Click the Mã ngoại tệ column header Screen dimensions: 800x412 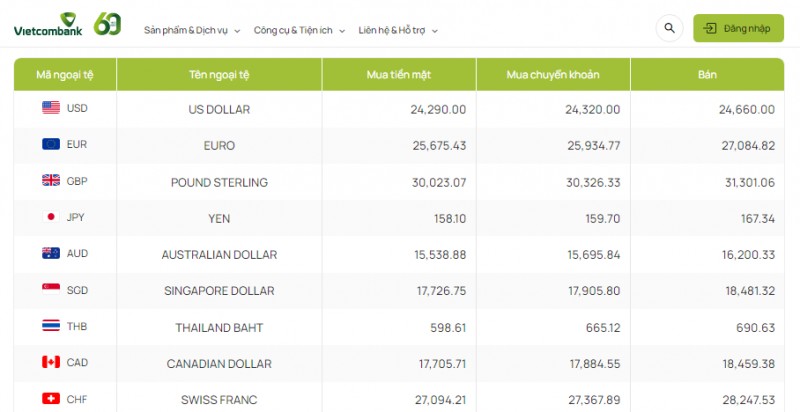pyautogui.click(x=65, y=75)
